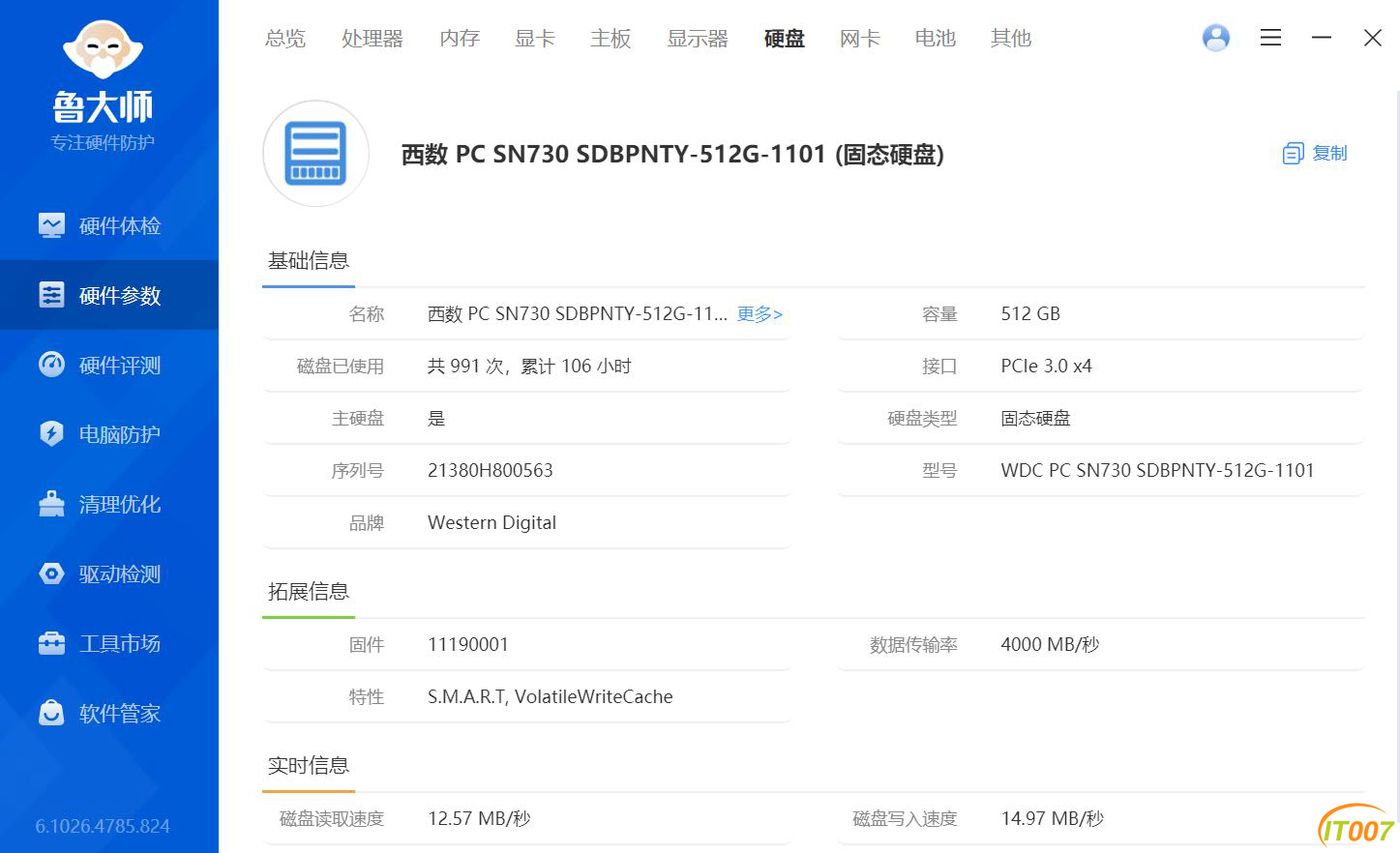Switch to the 处理器 tab

tap(372, 39)
